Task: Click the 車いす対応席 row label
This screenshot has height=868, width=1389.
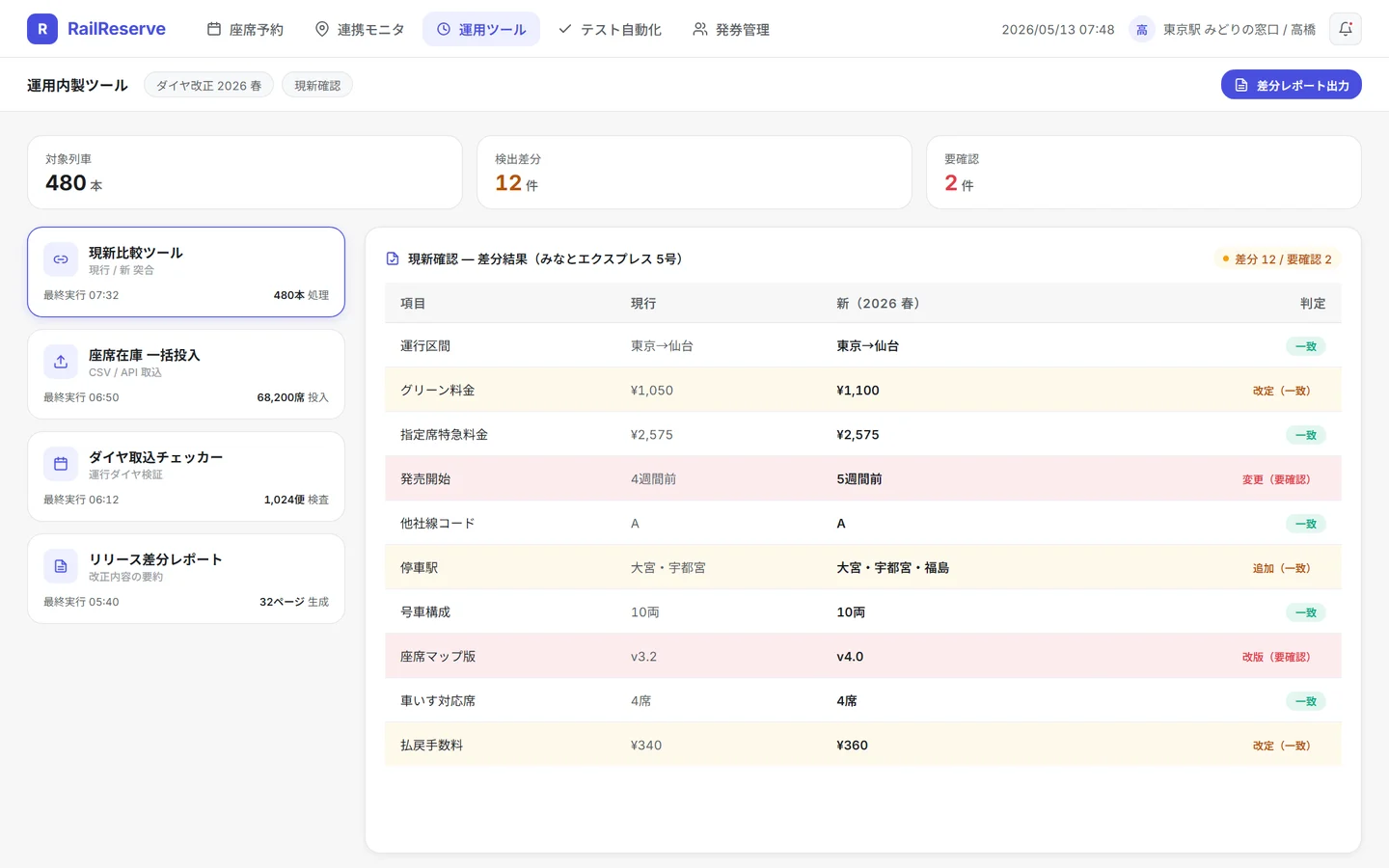Action: [438, 701]
